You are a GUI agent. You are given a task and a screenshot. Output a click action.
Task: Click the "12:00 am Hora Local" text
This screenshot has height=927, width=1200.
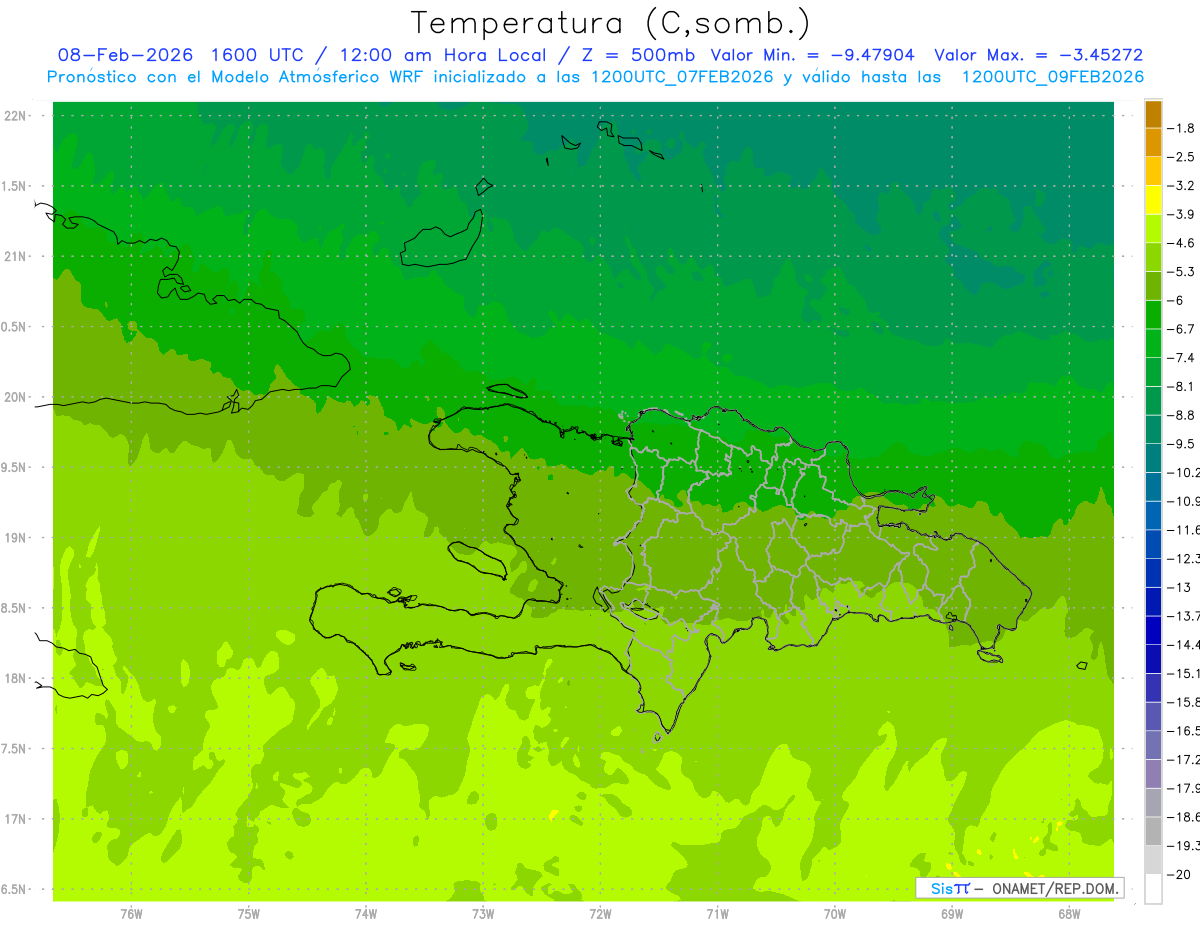click(445, 56)
